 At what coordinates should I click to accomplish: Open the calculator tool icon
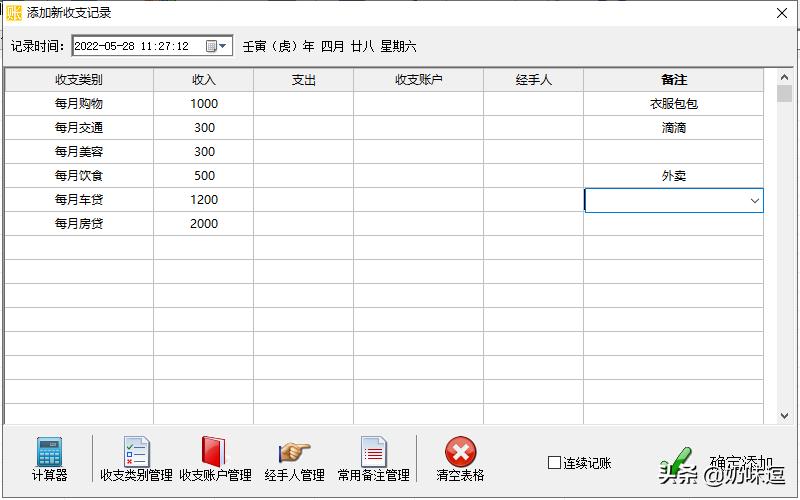click(49, 452)
